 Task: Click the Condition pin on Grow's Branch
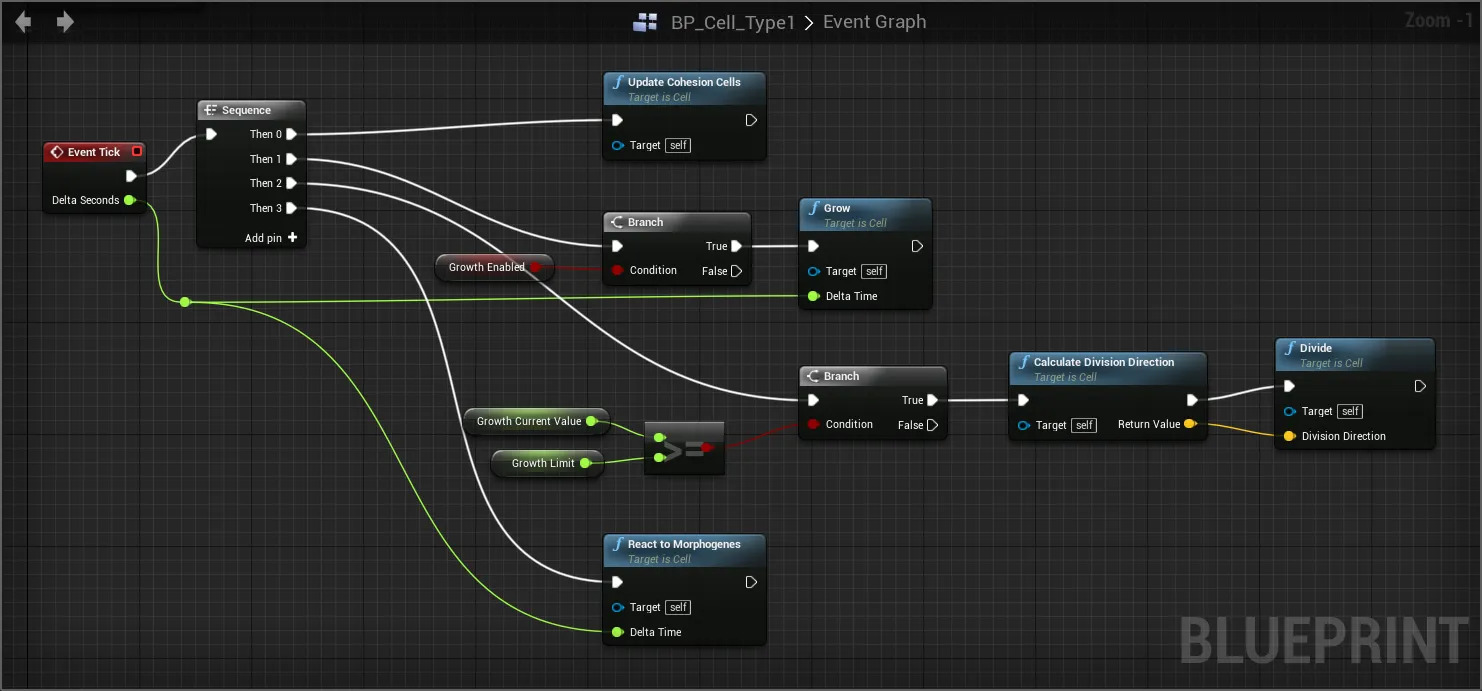click(617, 270)
